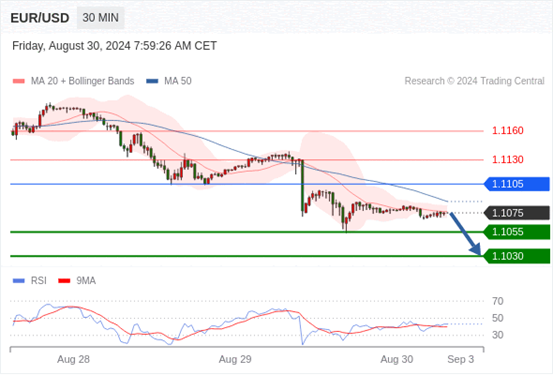Click the 9MA legend label
The width and height of the screenshot is (553, 375).
86,281
